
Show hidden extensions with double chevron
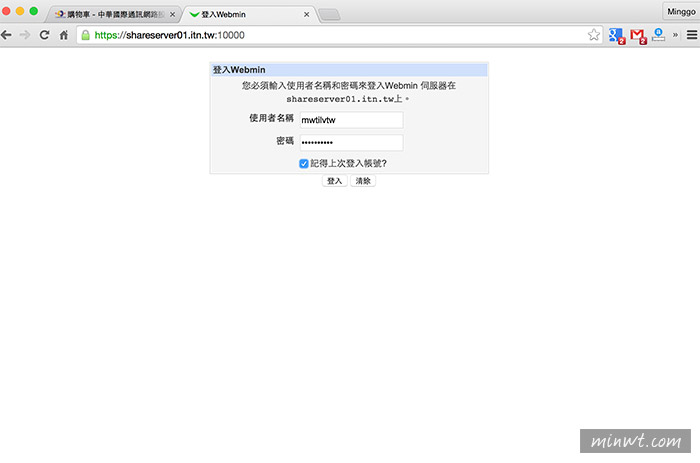coord(675,35)
